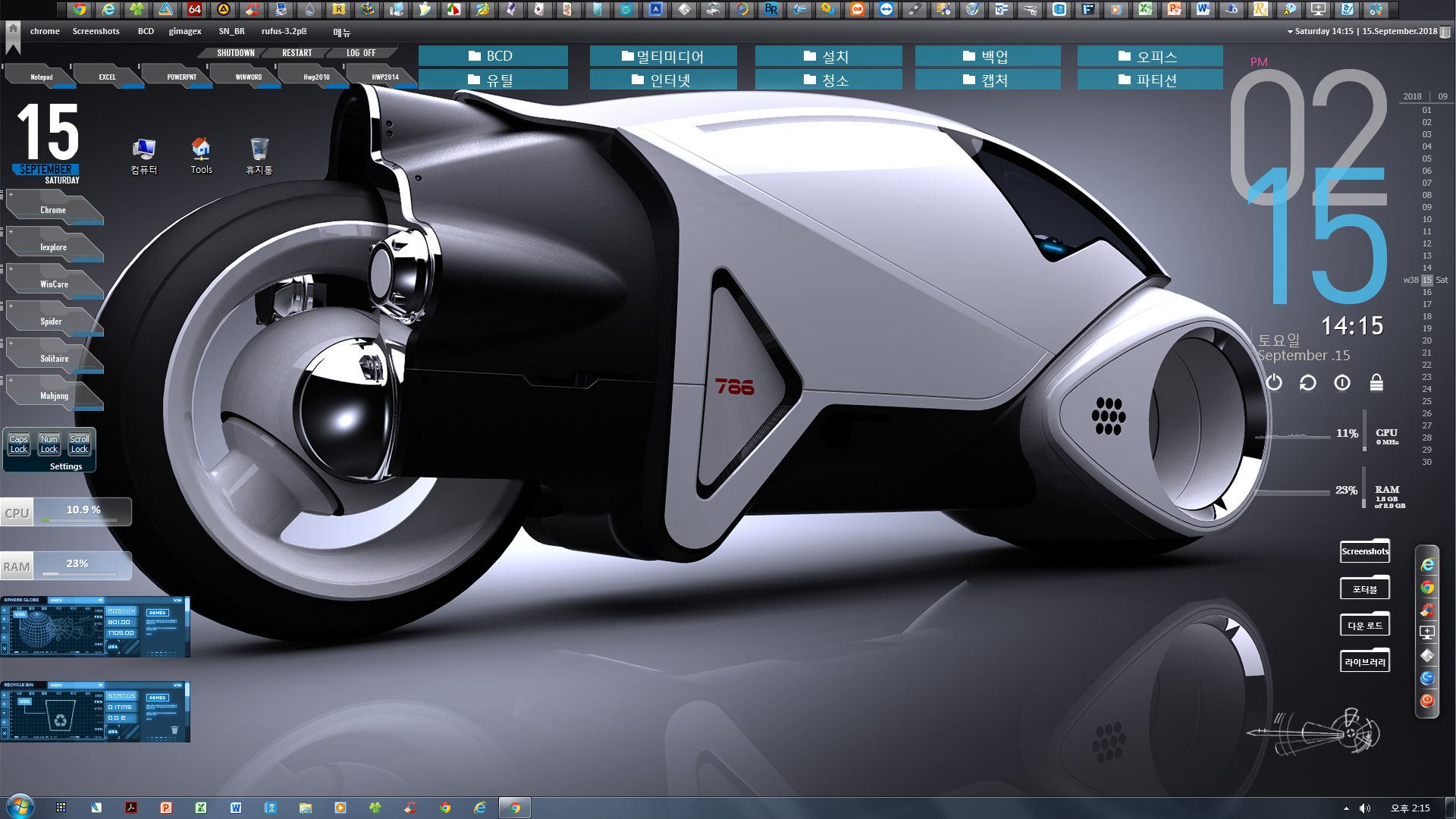Show hidden tray icons arrow in taskbar
This screenshot has width=1456, height=819.
tap(1346, 808)
